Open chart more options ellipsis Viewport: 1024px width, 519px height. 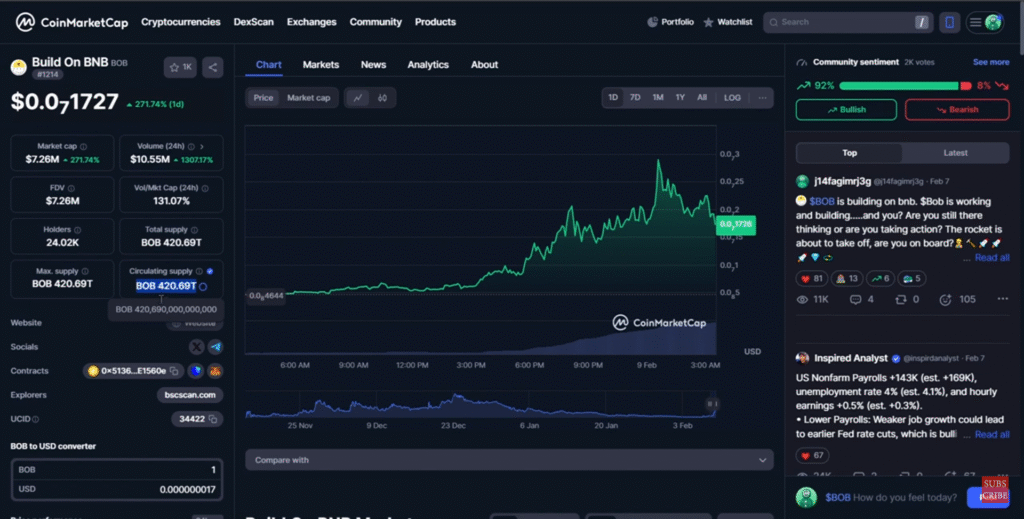(762, 97)
